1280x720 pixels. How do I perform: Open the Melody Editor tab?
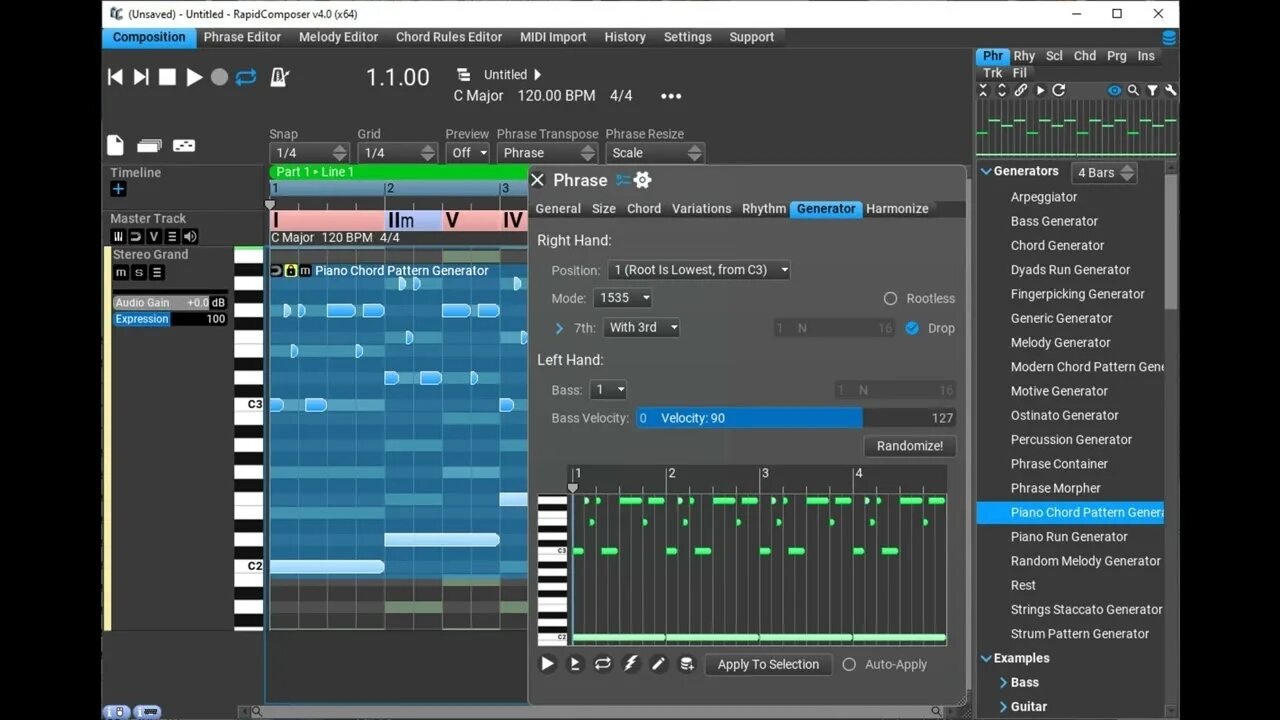[338, 37]
